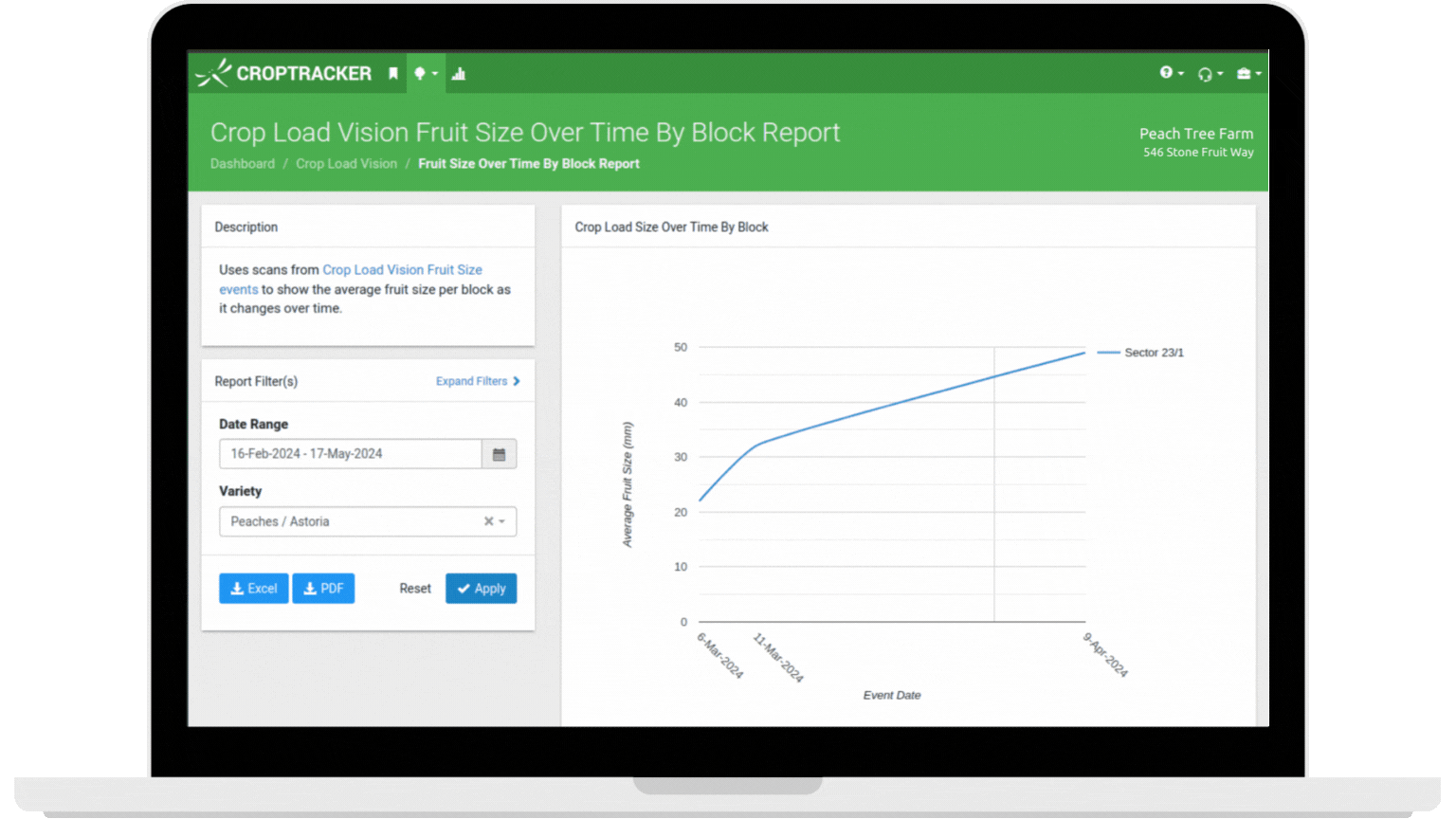Go to Crop Load Vision breadcrumb
The image size is (1456, 819).
[346, 164]
